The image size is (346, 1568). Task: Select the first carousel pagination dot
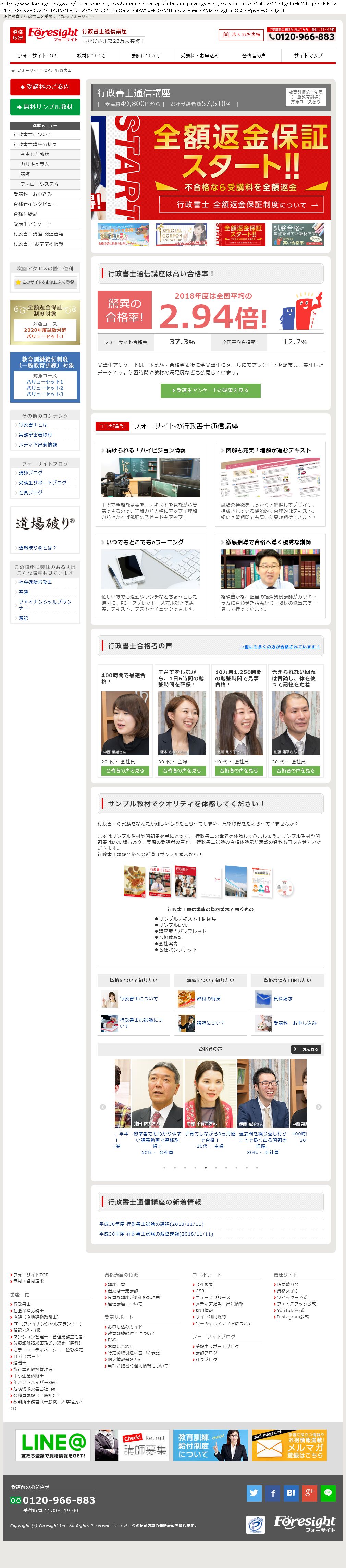pyautogui.click(x=164, y=1167)
